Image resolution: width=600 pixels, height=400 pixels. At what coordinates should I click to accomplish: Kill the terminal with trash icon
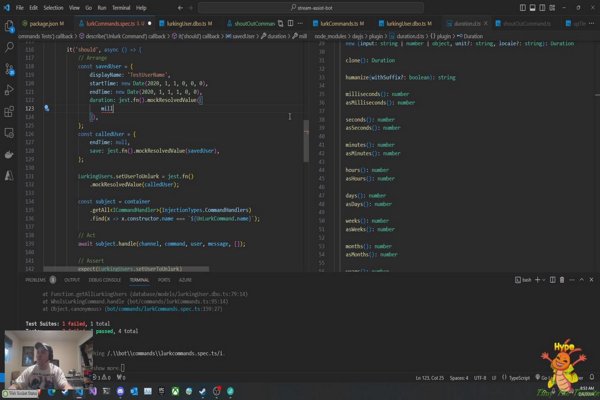point(562,280)
